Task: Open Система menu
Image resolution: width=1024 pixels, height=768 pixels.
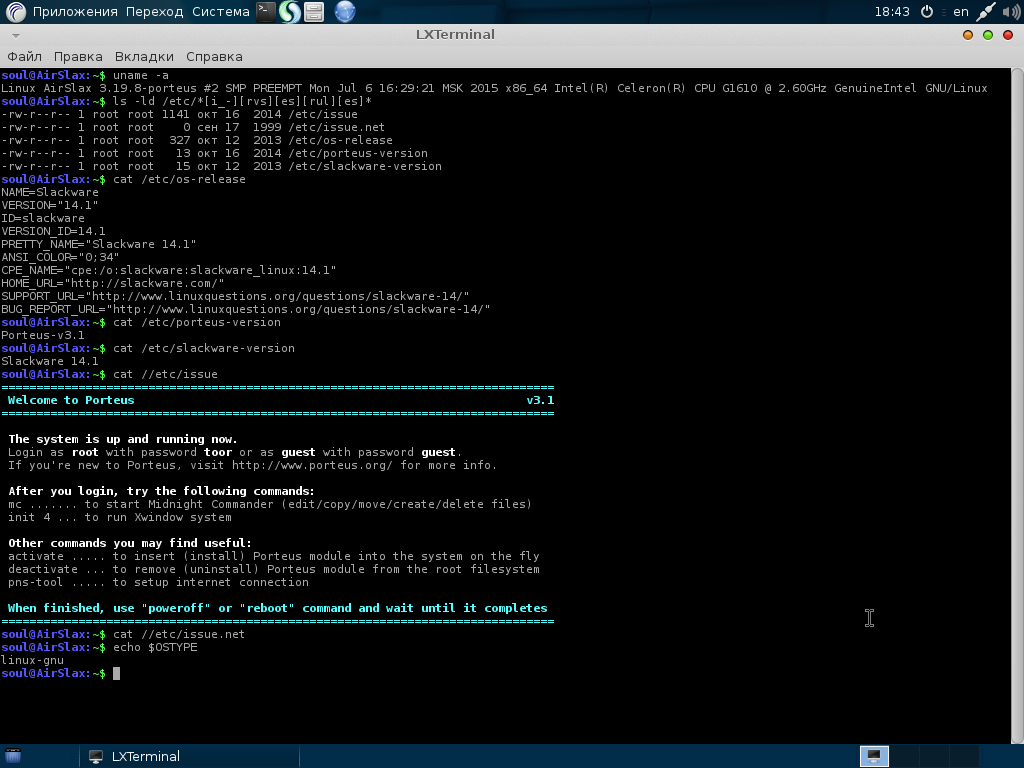Action: [221, 11]
